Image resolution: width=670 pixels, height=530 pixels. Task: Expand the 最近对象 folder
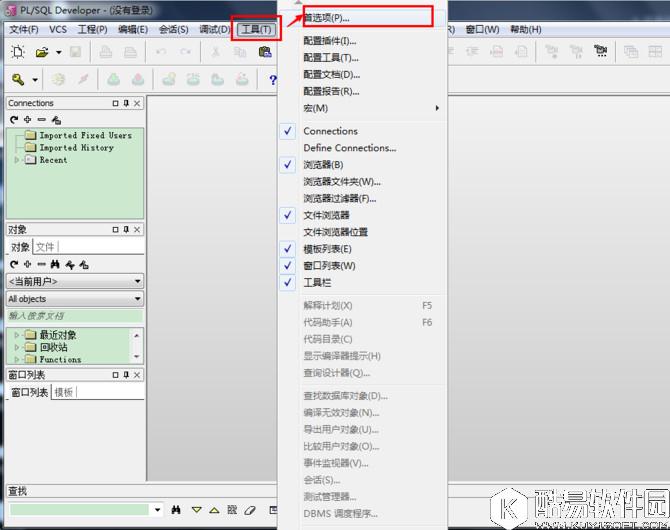click(x=17, y=335)
